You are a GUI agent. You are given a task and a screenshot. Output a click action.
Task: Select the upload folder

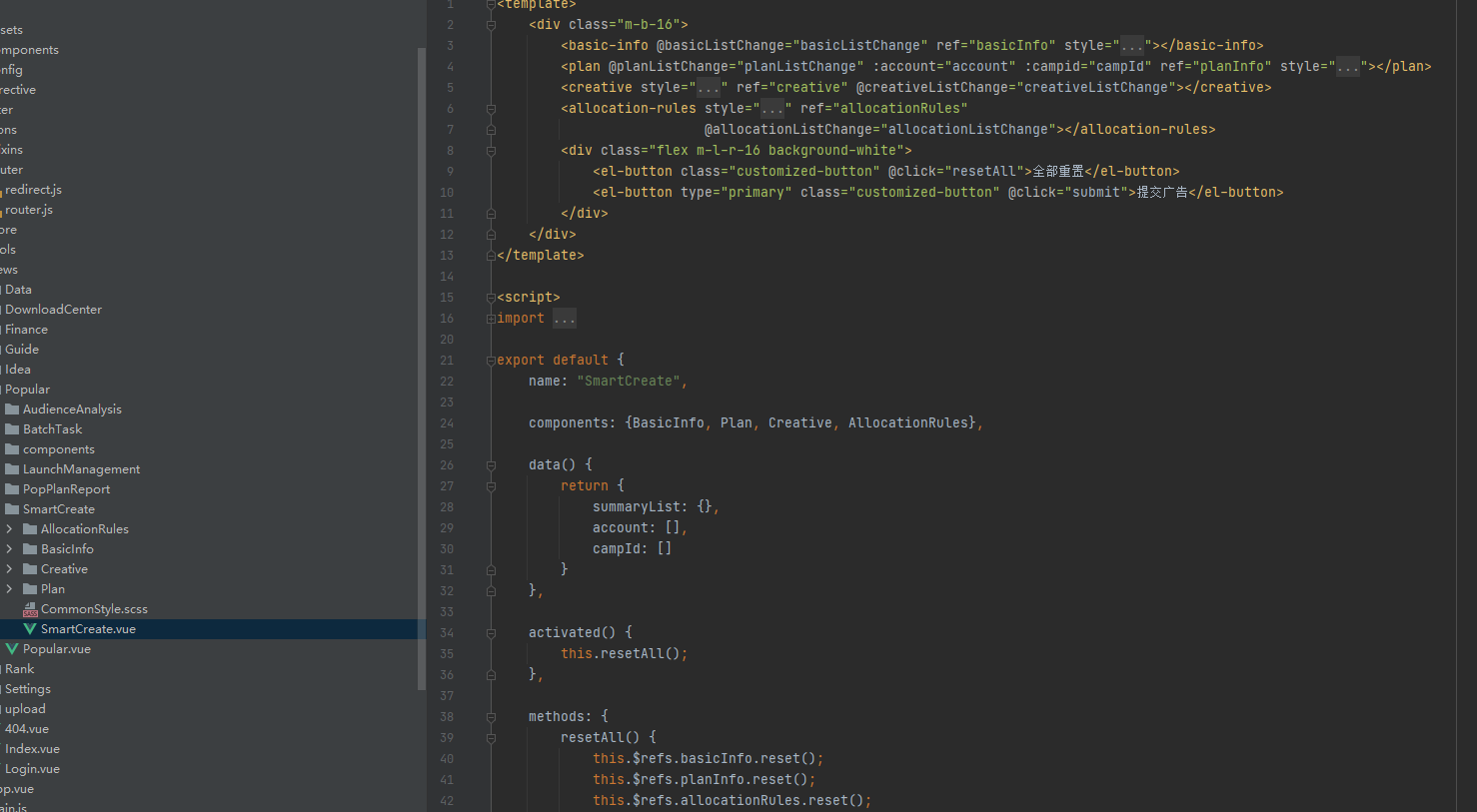[25, 709]
